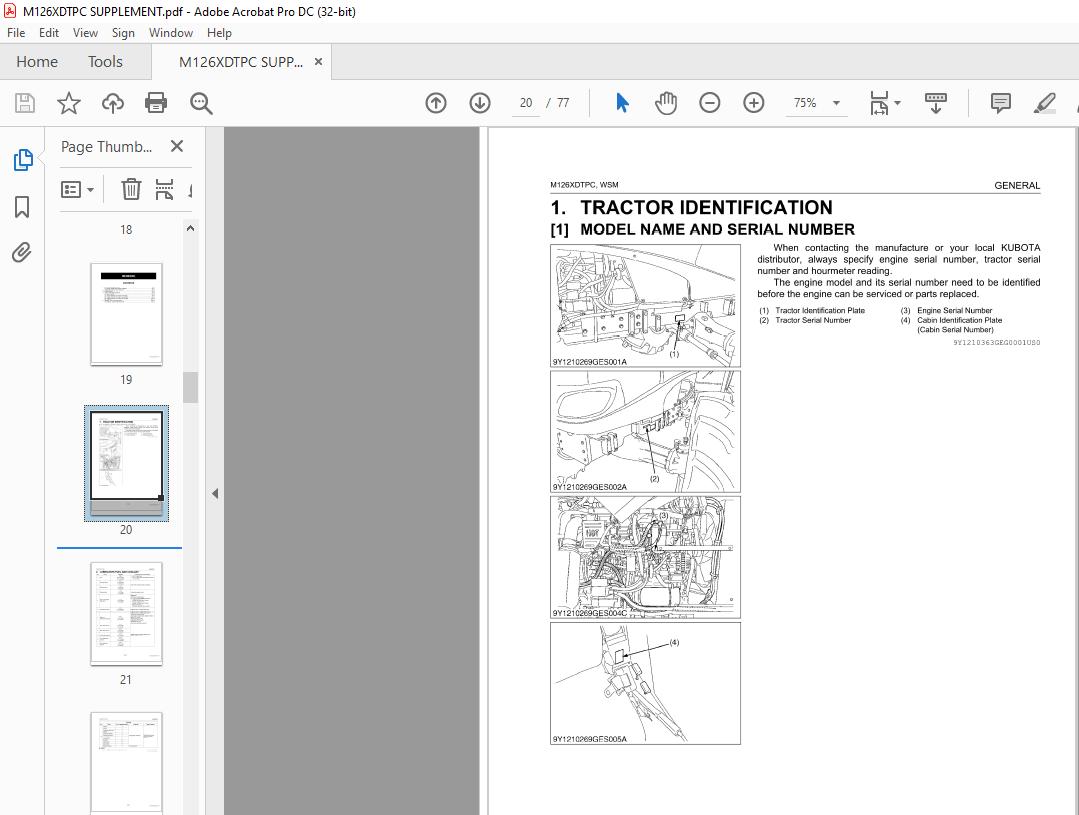Open thumbnail options dropdown menu
Screen dimensions: 1079x815
point(77,189)
